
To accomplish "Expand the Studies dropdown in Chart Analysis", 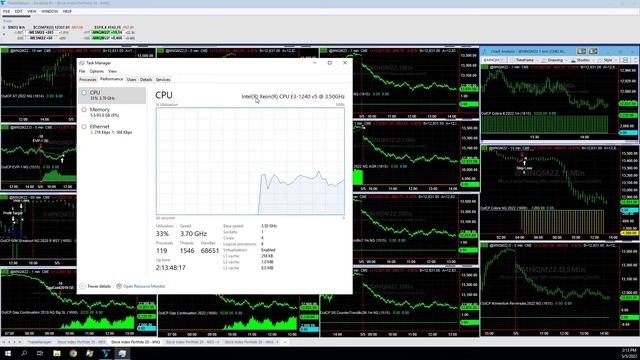I will tap(583, 60).
